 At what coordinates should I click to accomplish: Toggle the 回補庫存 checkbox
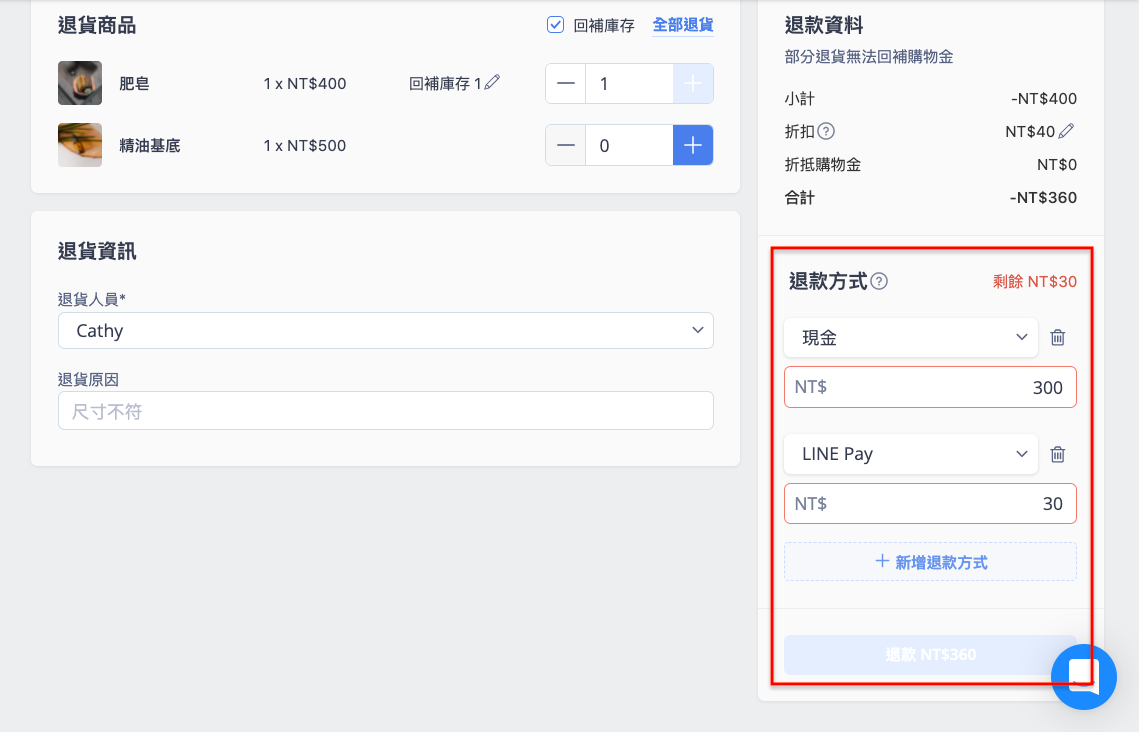coord(555,25)
